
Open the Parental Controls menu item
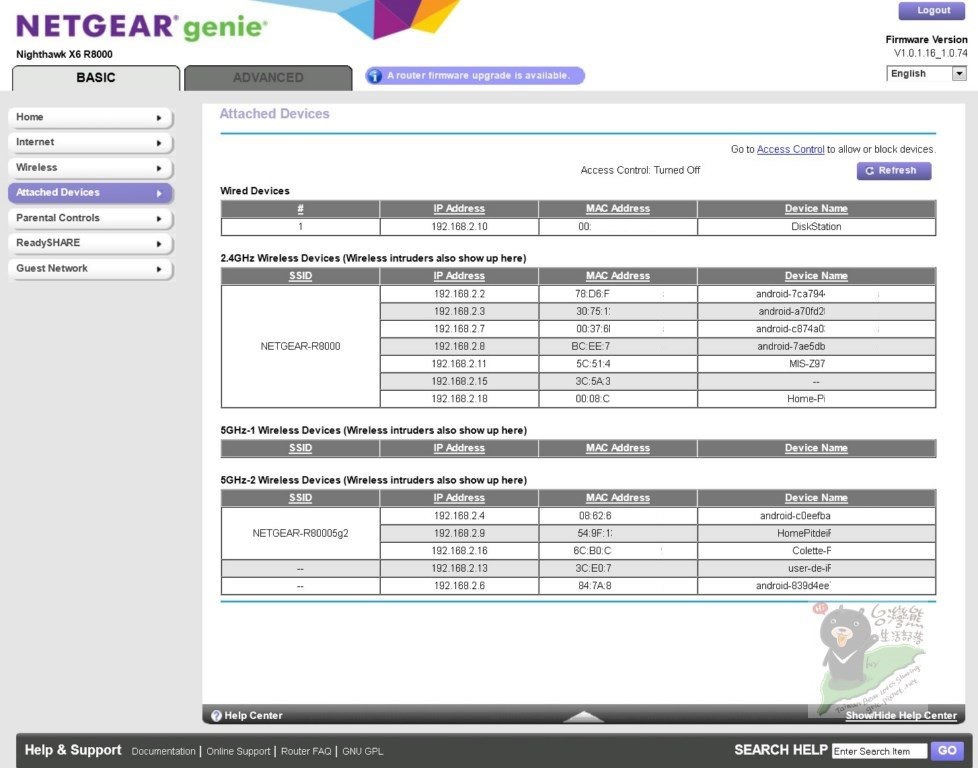pos(90,218)
